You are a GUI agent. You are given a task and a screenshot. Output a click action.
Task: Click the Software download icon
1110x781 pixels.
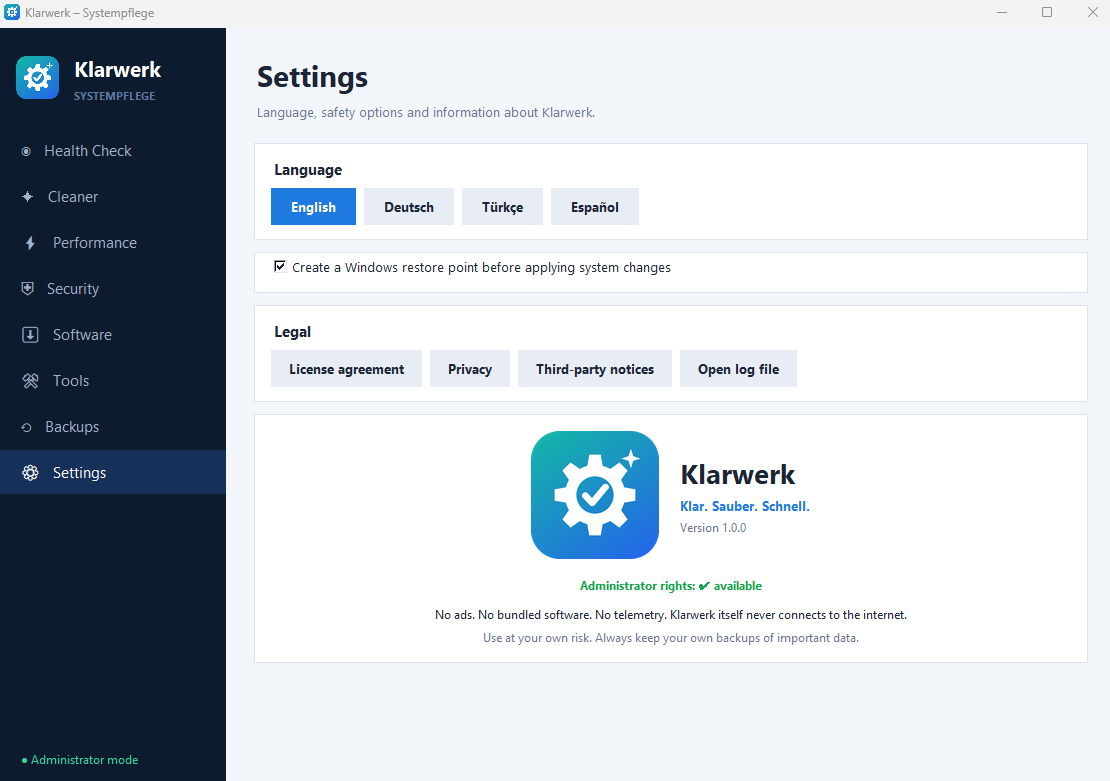[x=30, y=335]
